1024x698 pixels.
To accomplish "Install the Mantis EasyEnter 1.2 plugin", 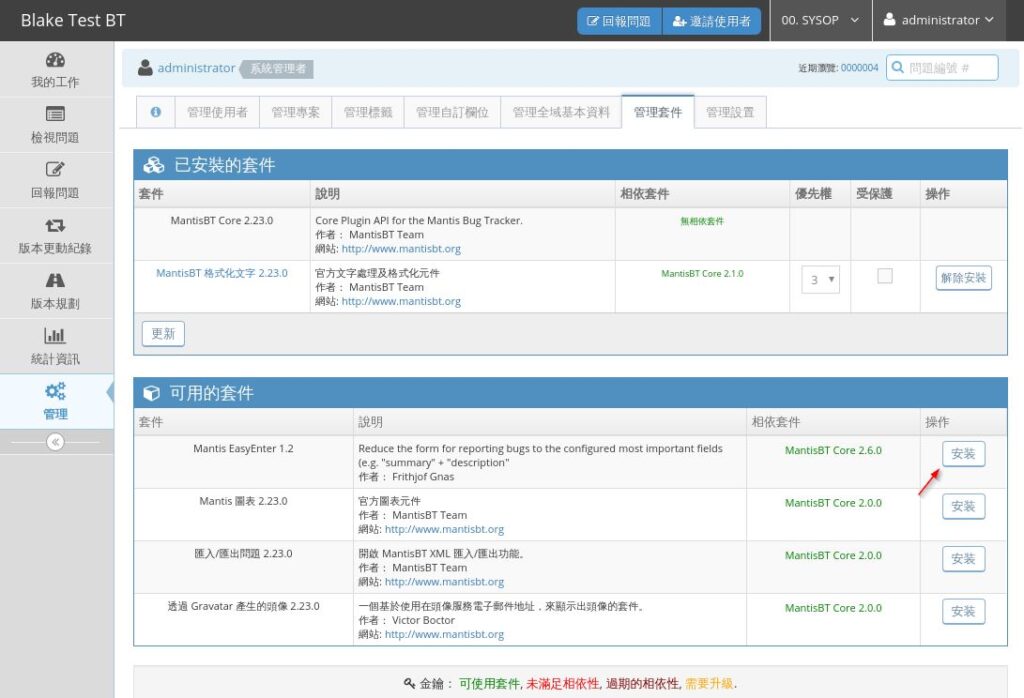I will pyautogui.click(x=963, y=454).
